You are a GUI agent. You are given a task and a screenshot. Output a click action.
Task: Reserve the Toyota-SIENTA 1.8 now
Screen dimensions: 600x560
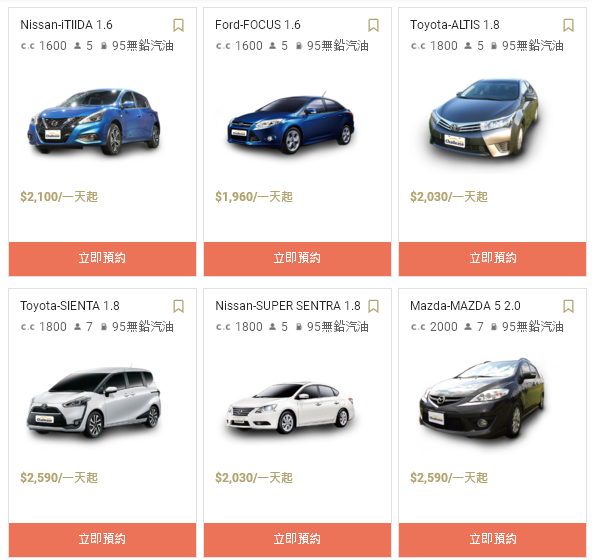[x=103, y=540]
